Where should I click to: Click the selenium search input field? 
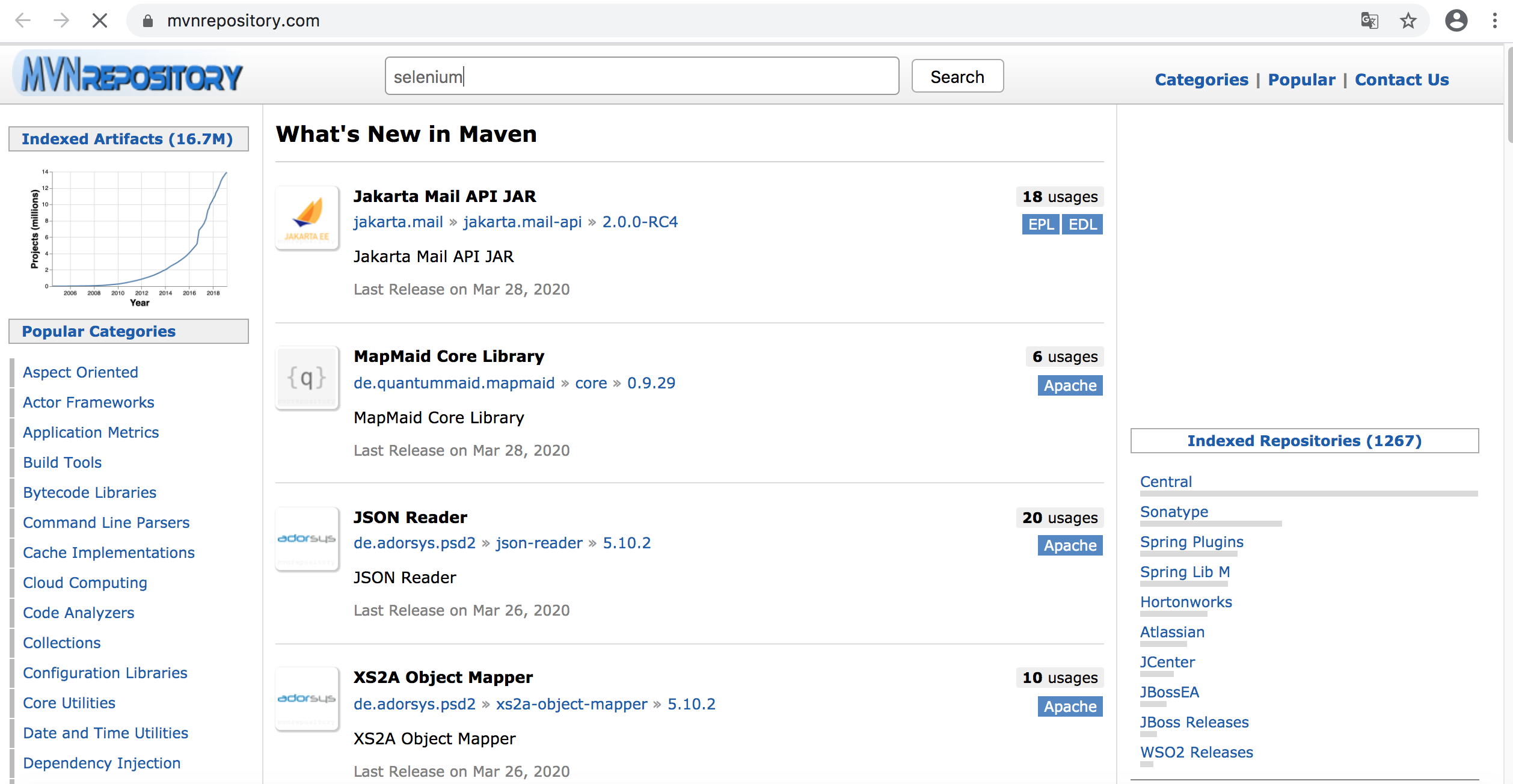pyautogui.click(x=642, y=76)
